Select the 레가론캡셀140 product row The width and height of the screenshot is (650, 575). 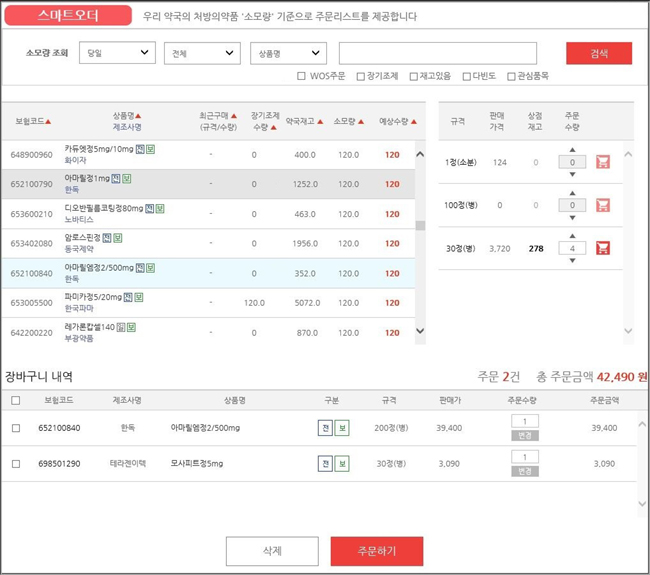pyautogui.click(x=208, y=332)
